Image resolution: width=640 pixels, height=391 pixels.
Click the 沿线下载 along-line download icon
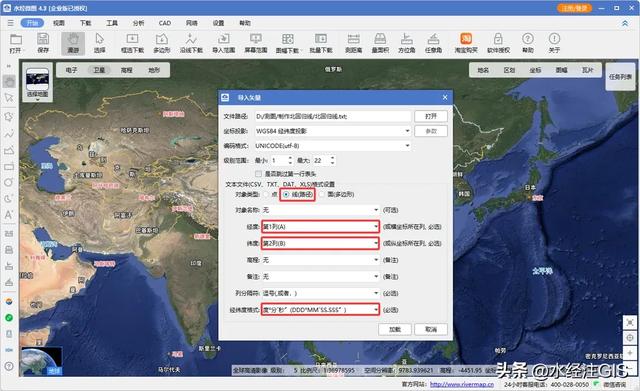click(x=191, y=43)
